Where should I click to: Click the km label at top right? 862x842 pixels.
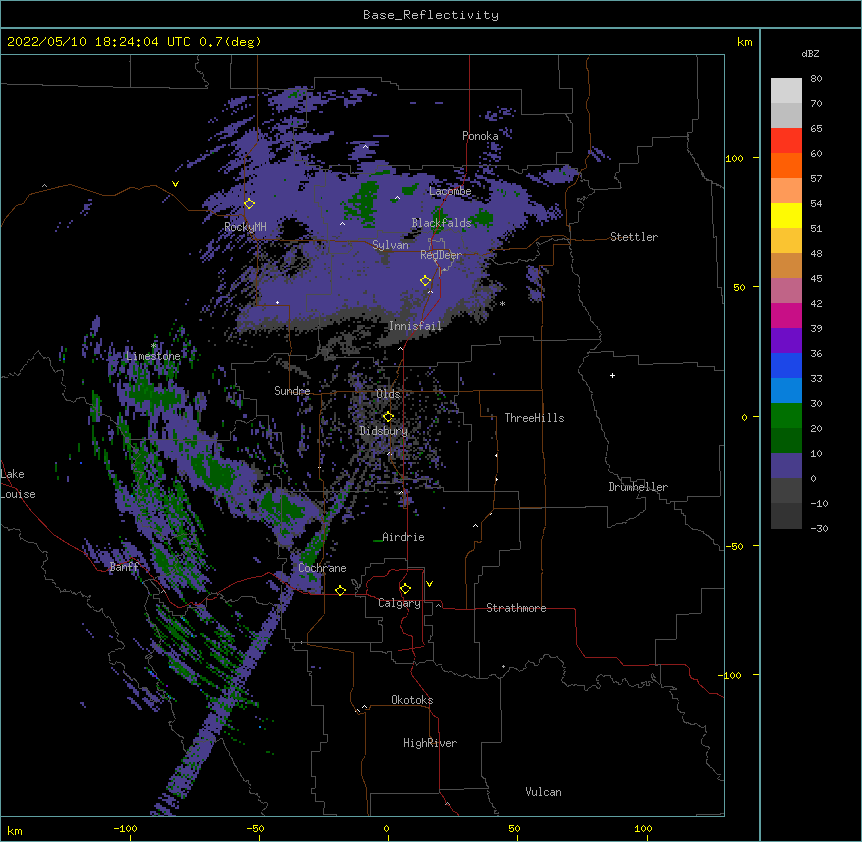pos(744,42)
